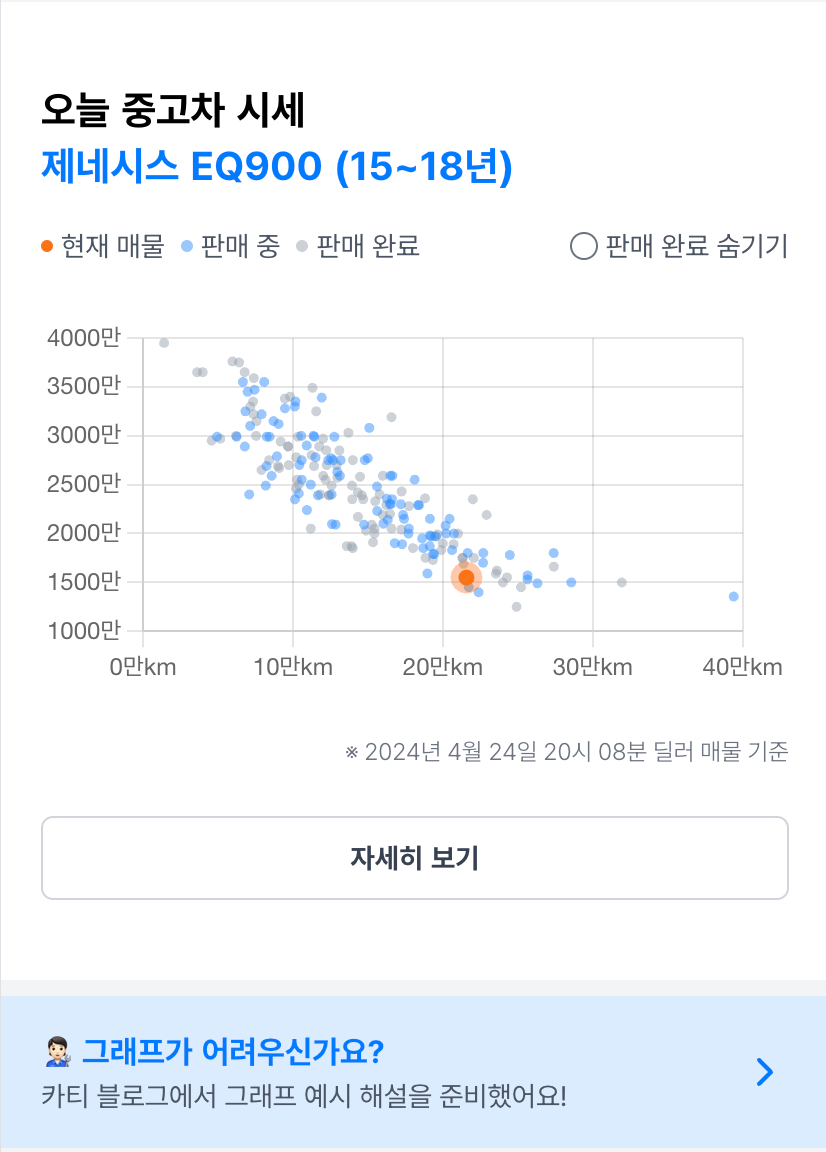Select the gray point beyond 30만km at 1500만
Screen dimensions: 826x1152
[622, 583]
